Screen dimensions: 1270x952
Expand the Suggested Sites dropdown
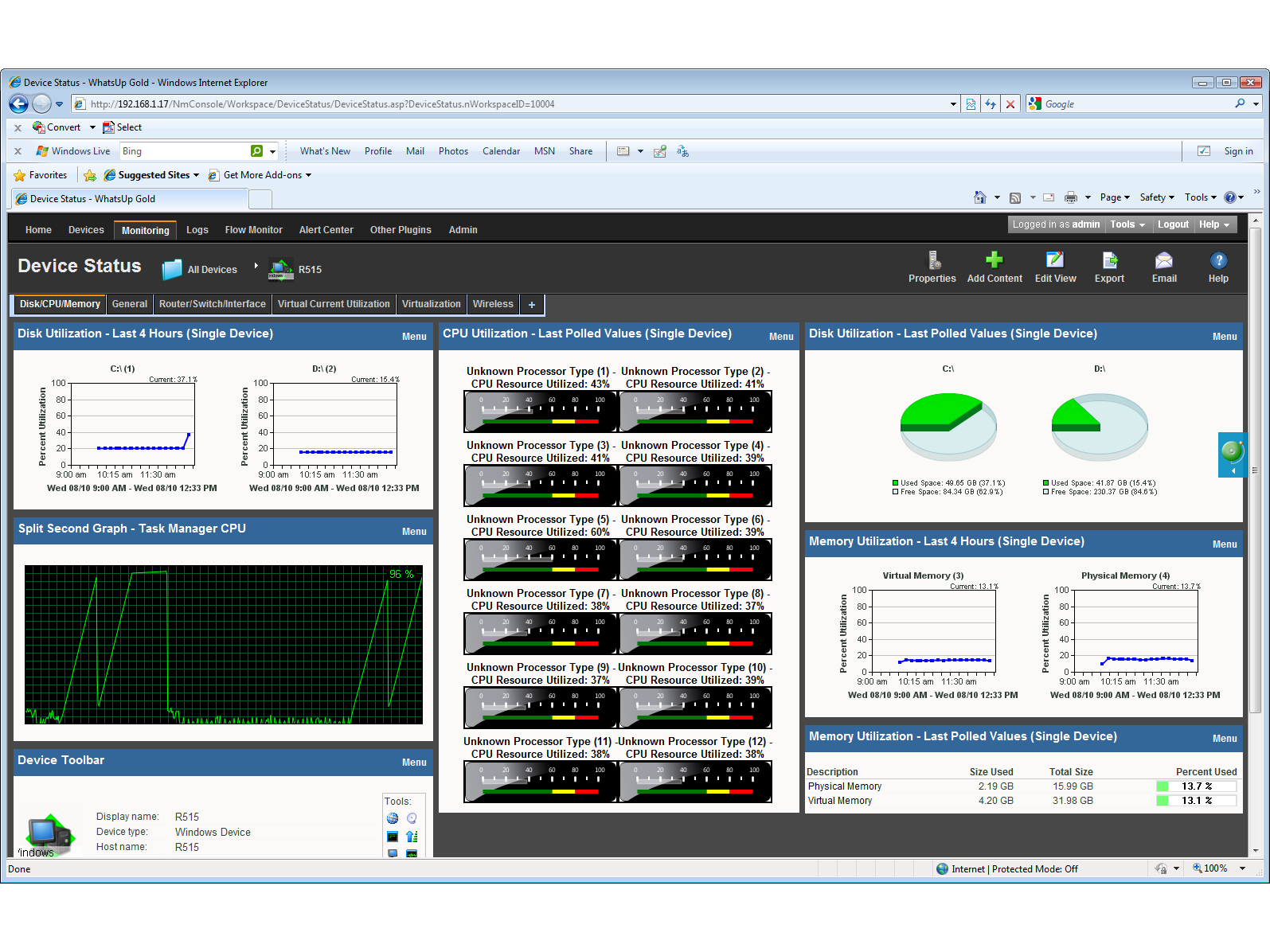coord(196,175)
